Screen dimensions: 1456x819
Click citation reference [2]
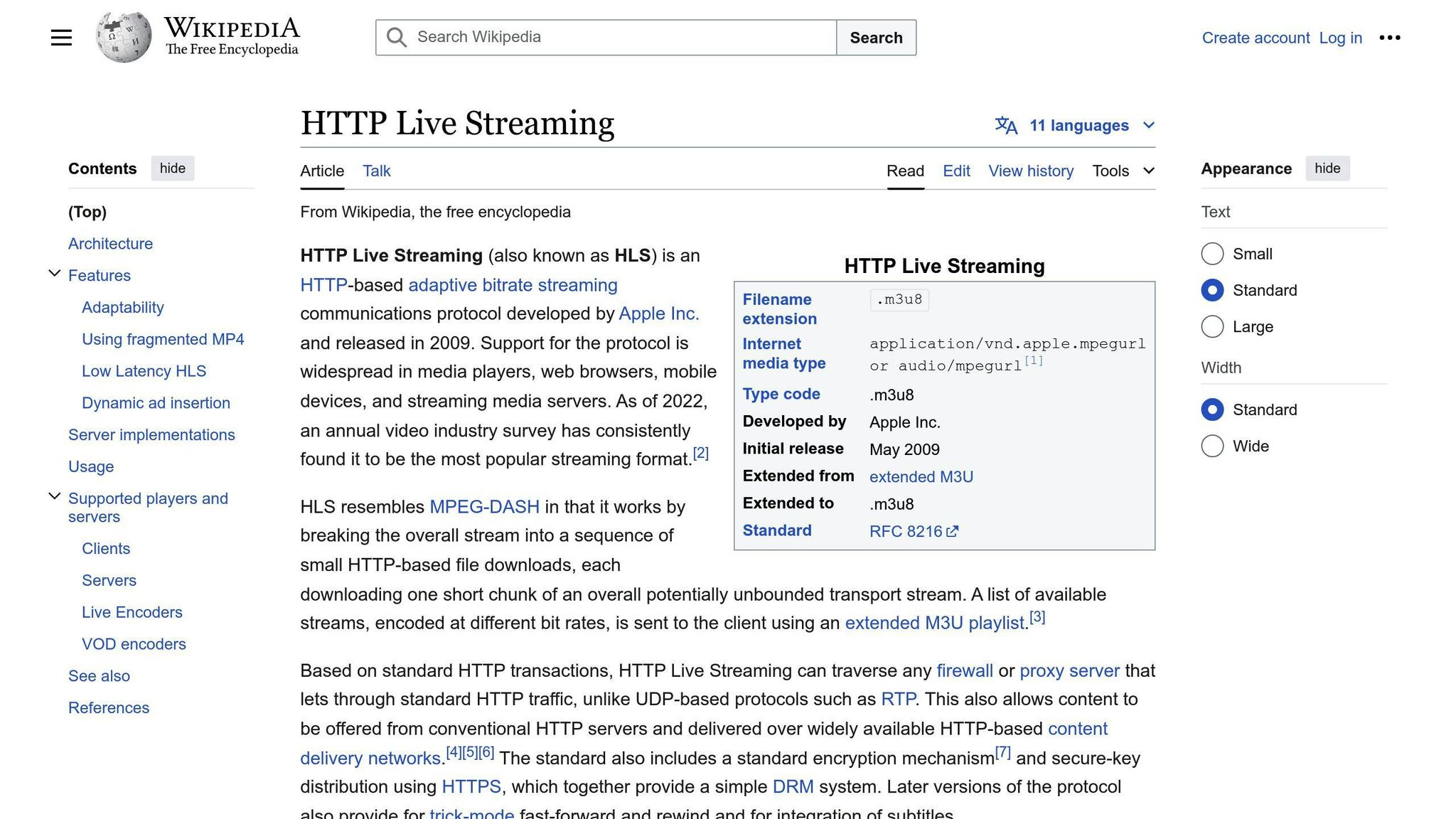tap(701, 453)
